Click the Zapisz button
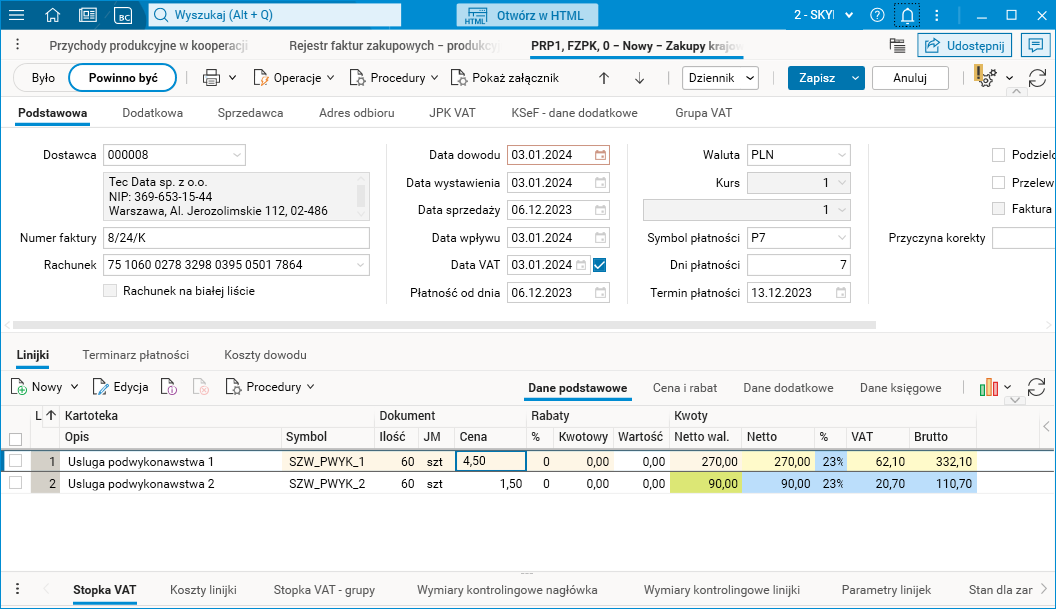 [x=817, y=78]
